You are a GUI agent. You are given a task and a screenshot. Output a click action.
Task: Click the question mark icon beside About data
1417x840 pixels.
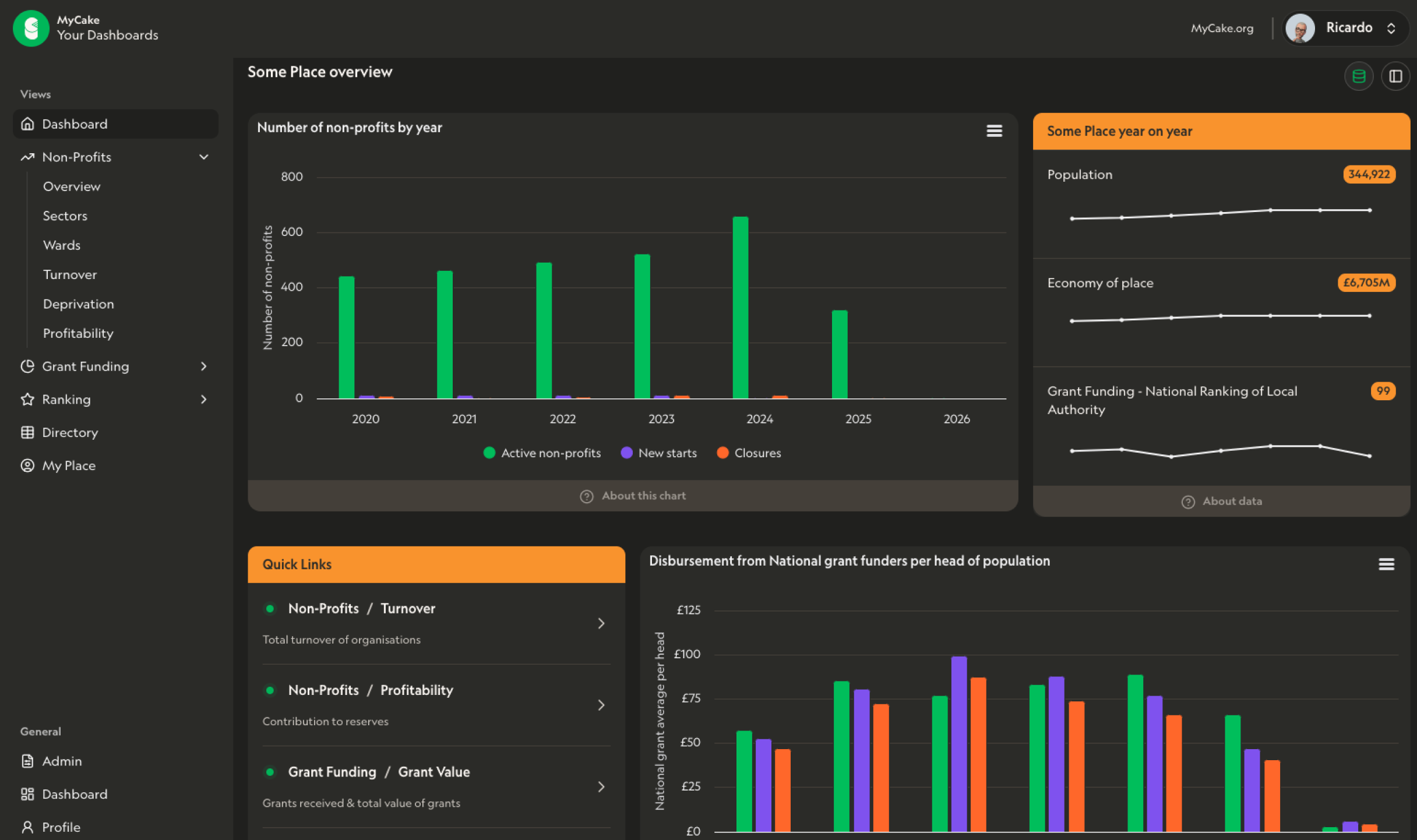pos(1188,502)
